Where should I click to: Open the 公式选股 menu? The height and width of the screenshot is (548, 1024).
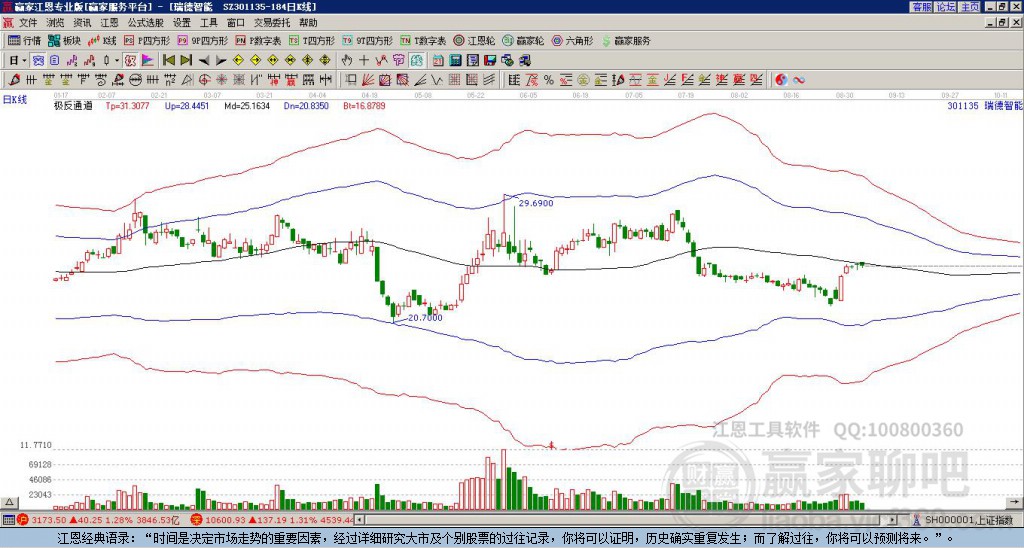pos(146,23)
